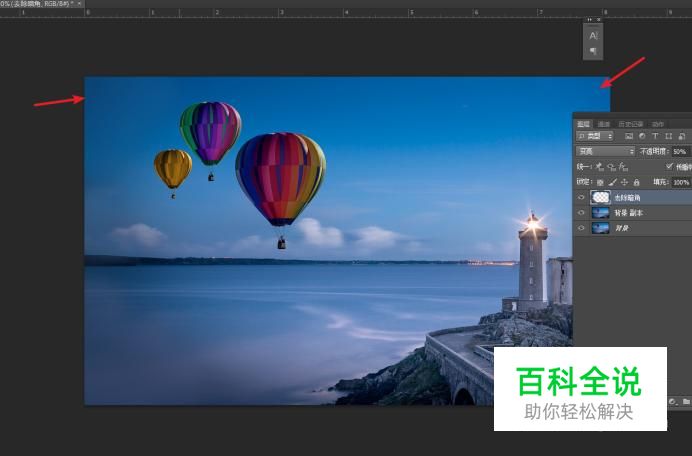Switch to the 历史记录 tab

coord(630,124)
